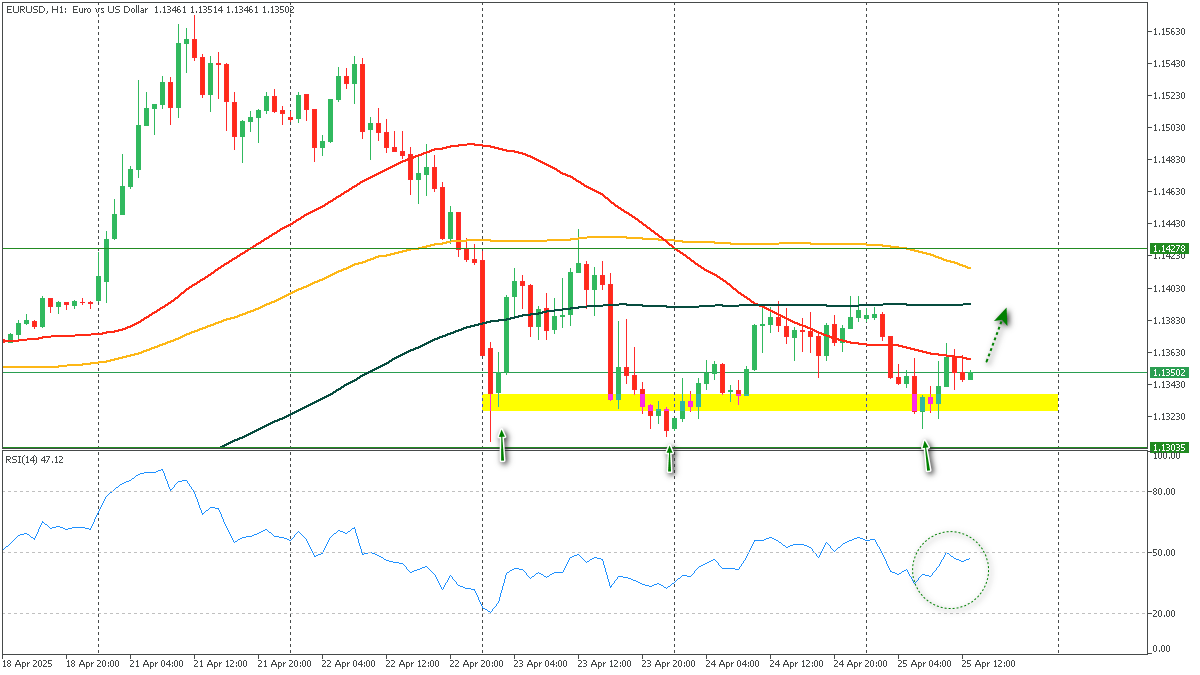Click the red moving average line at its peak

(x=474, y=144)
